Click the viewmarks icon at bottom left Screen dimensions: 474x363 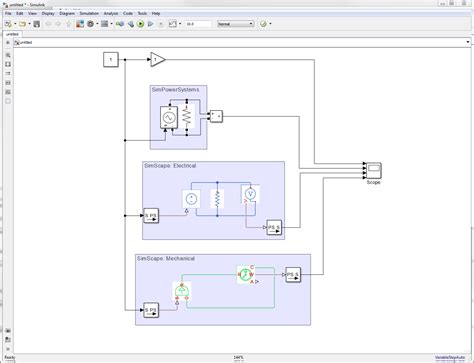(x=8, y=340)
